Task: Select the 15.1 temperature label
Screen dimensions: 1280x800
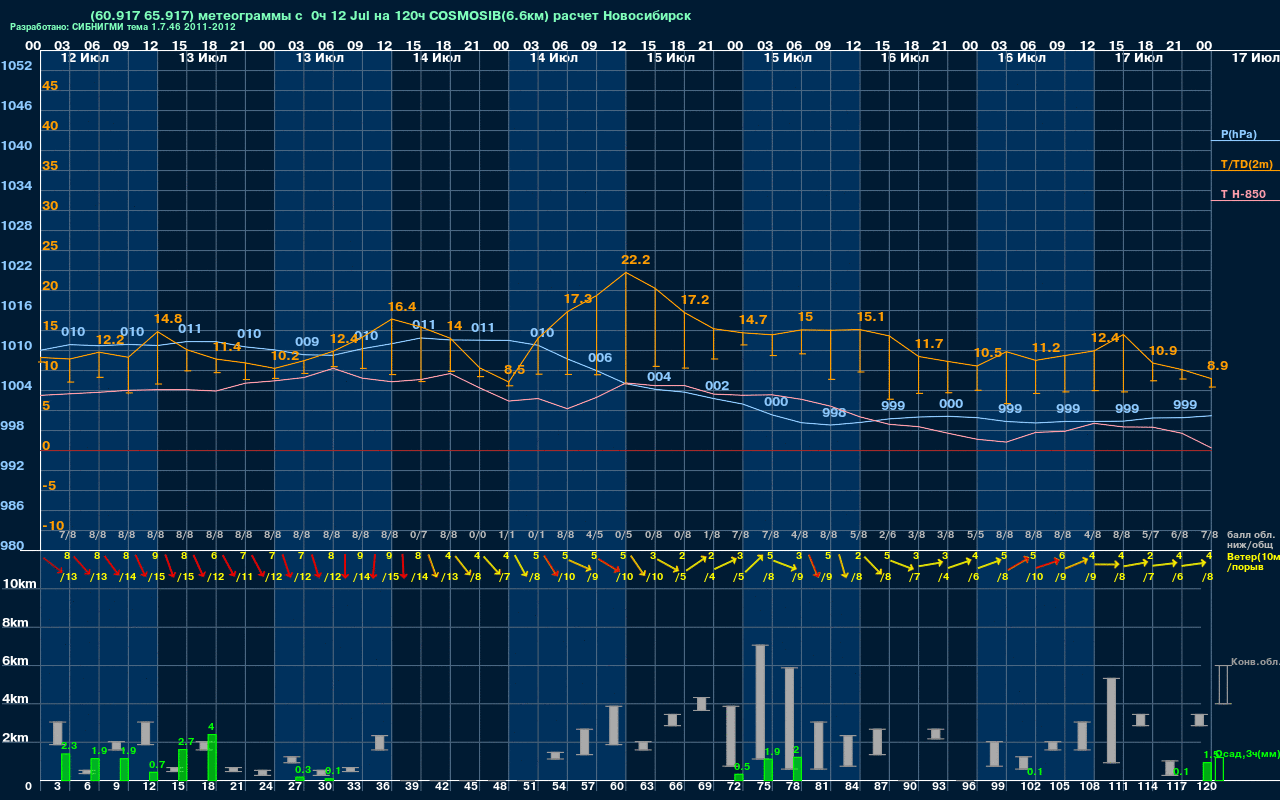Action: (x=871, y=317)
